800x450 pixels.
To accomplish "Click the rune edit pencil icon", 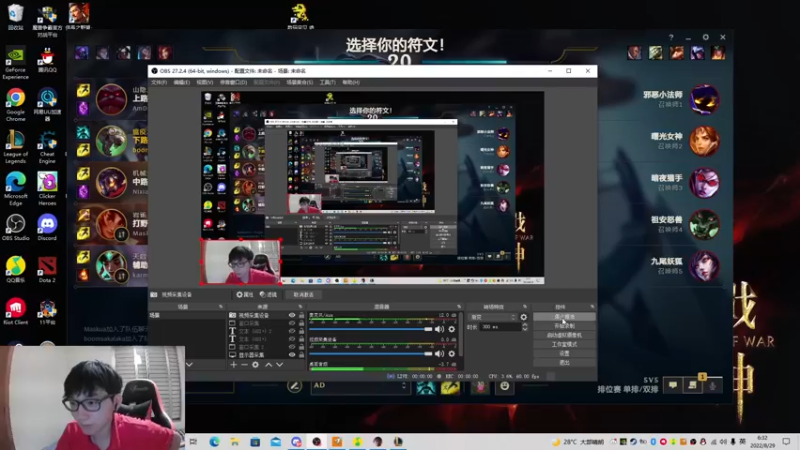I will (294, 386).
